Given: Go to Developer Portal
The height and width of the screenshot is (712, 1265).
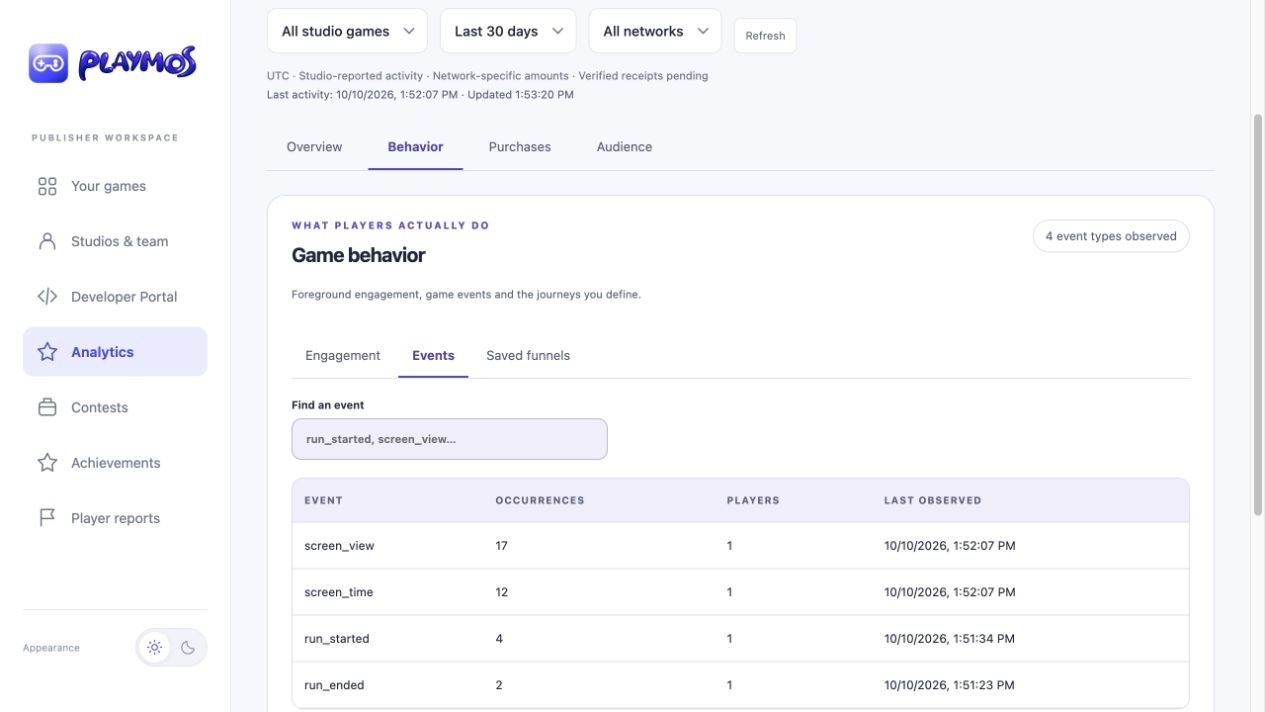Looking at the screenshot, I should (x=115, y=296).
